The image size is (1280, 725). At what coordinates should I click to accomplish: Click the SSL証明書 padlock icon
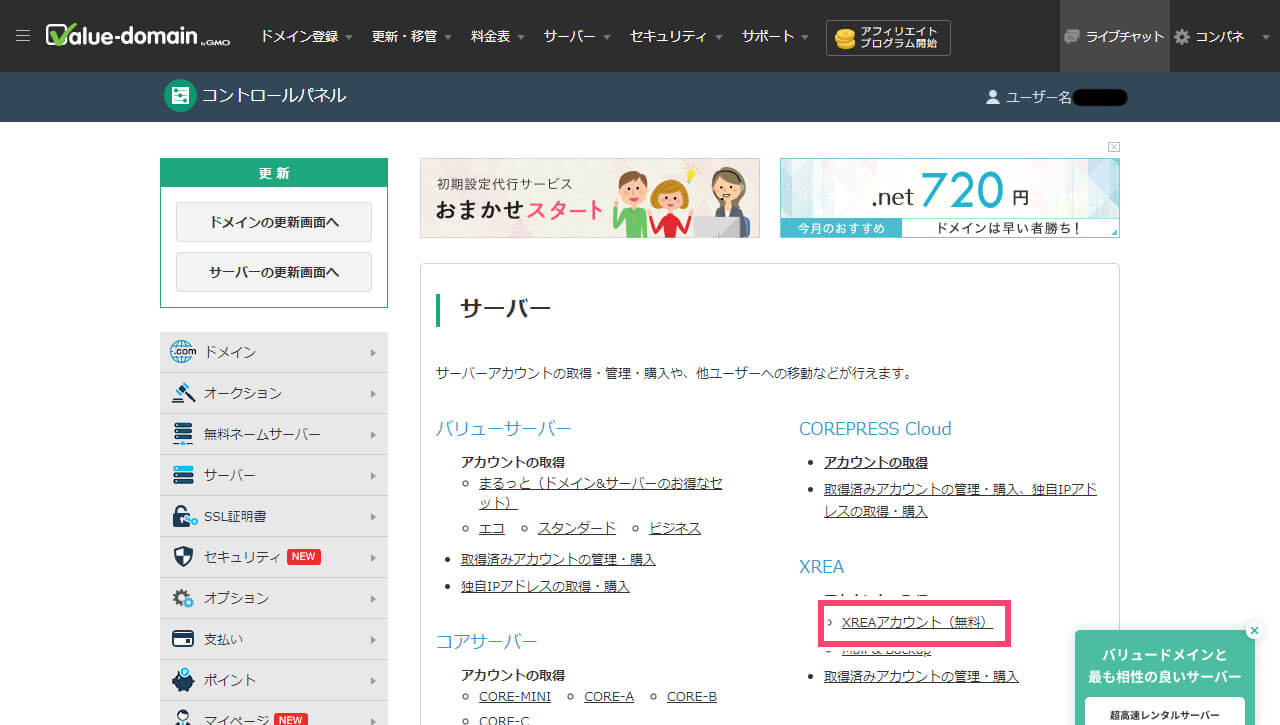184,516
